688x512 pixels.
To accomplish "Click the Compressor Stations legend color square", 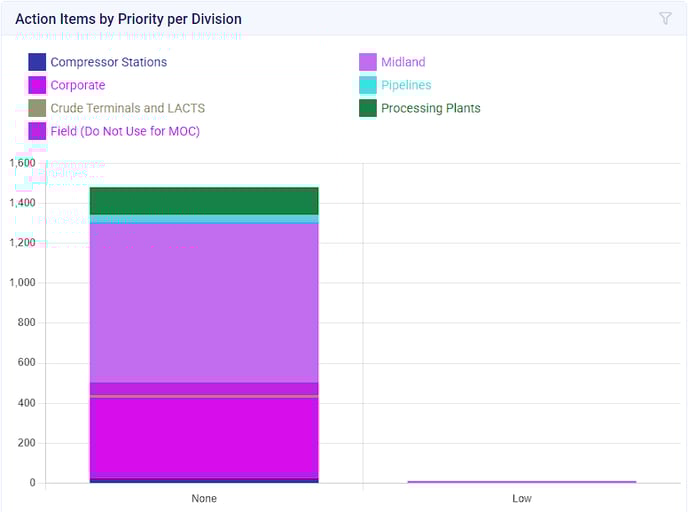I will point(37,62).
